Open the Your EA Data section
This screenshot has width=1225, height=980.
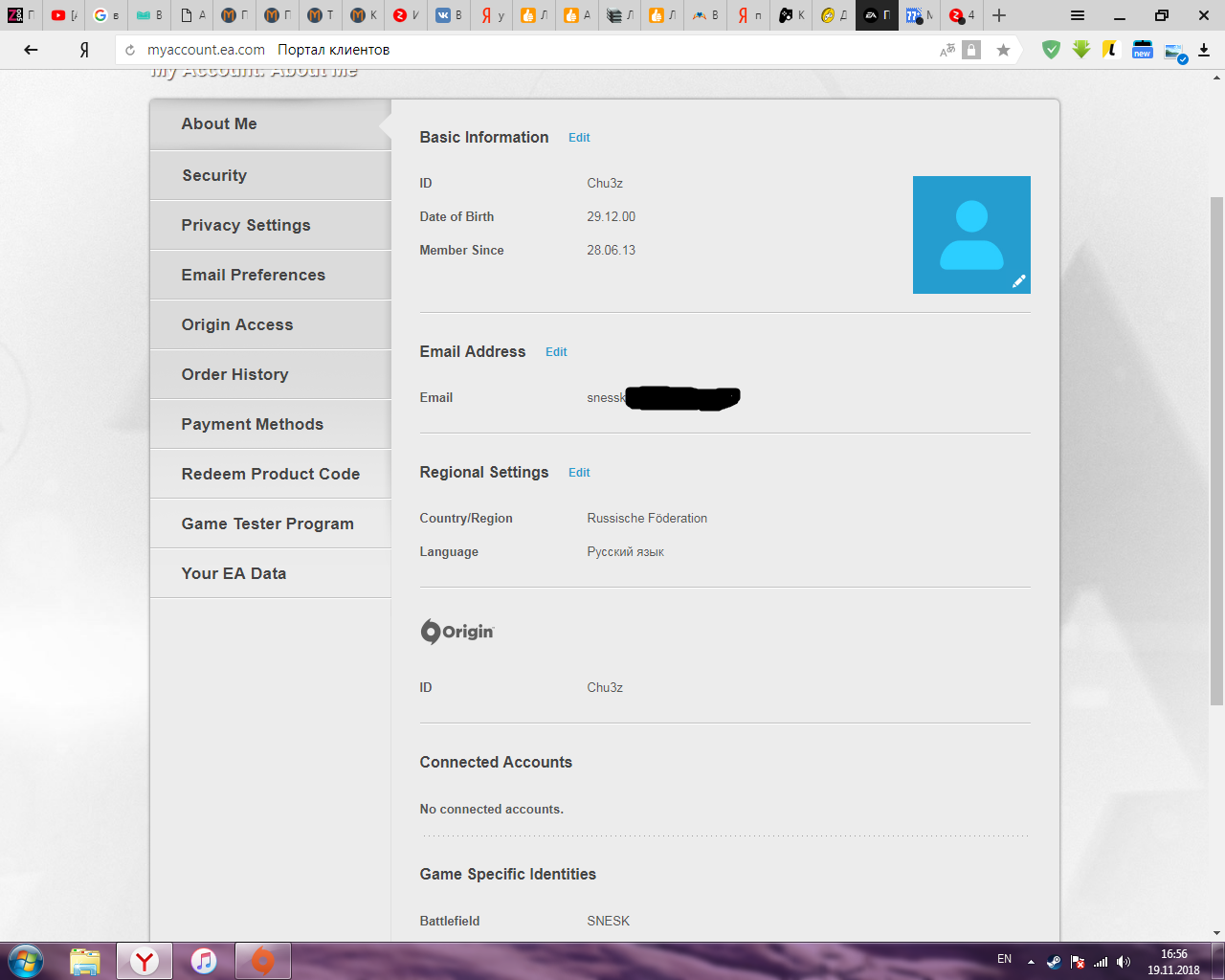pos(270,573)
